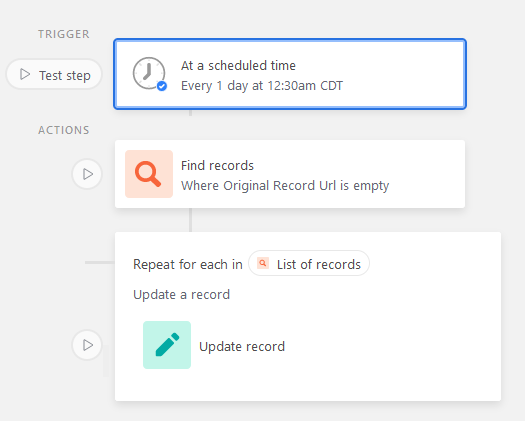Image resolution: width=525 pixels, height=421 pixels.
Task: Click the small search icon in List of records pill
Action: pos(263,263)
